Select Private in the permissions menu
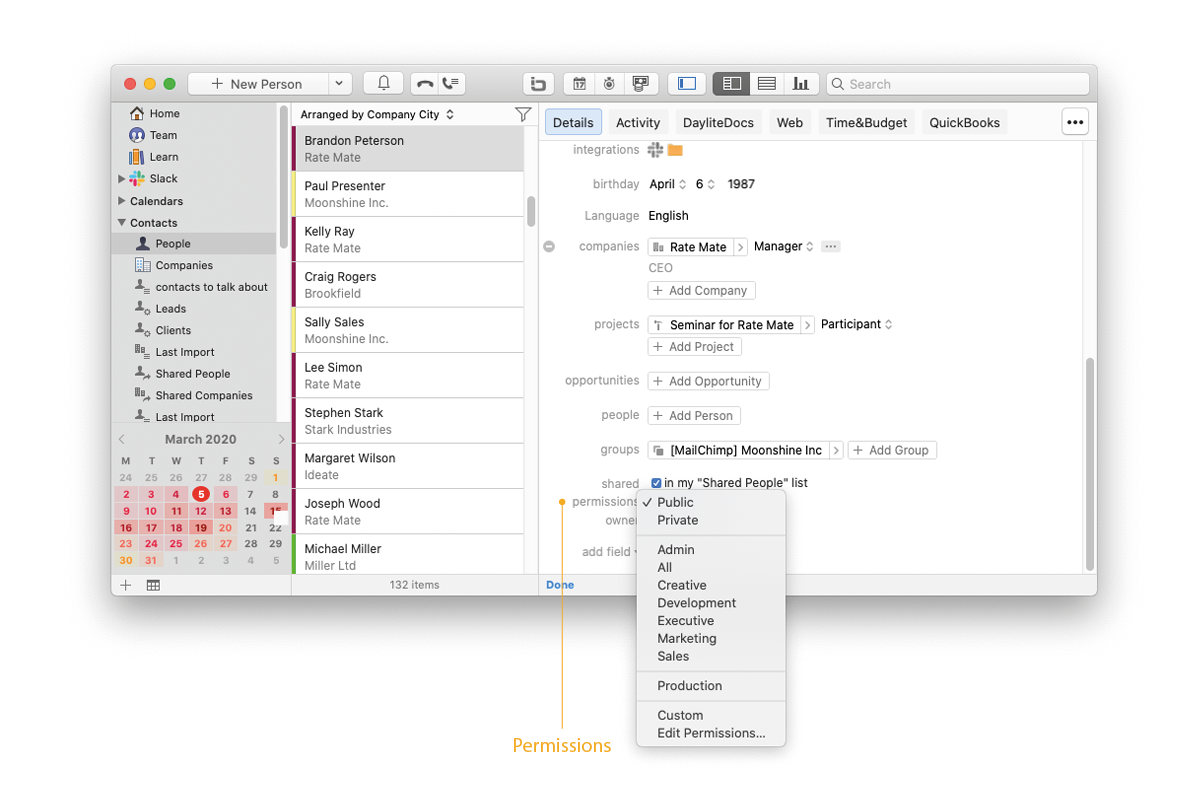 point(711,520)
